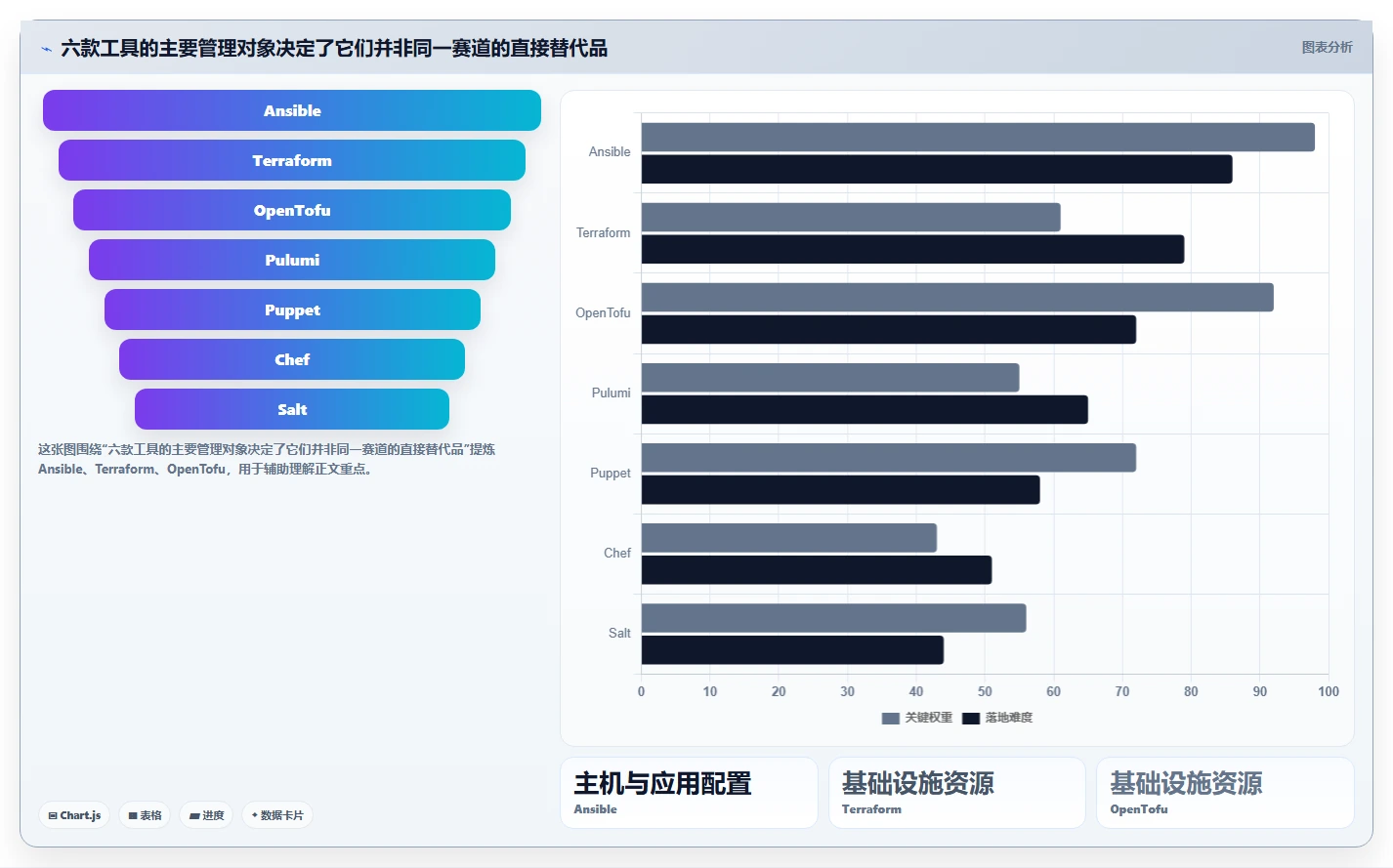Click Salt's dark 落地难度 bar
Screen dimensions: 1393x868
coord(792,650)
